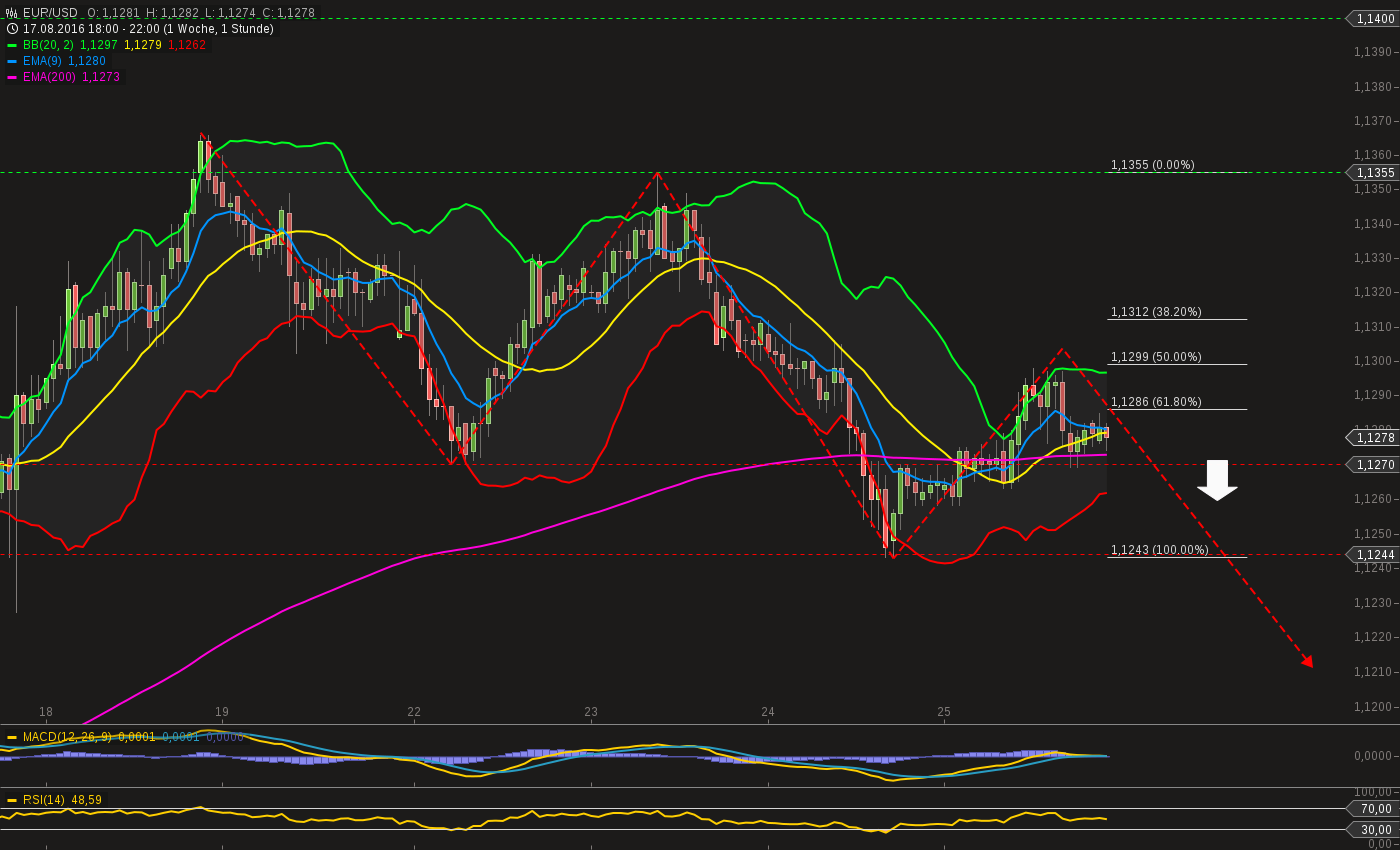This screenshot has width=1400, height=850.
Task: Click the 1,1200 price axis label
Action: 1373,707
